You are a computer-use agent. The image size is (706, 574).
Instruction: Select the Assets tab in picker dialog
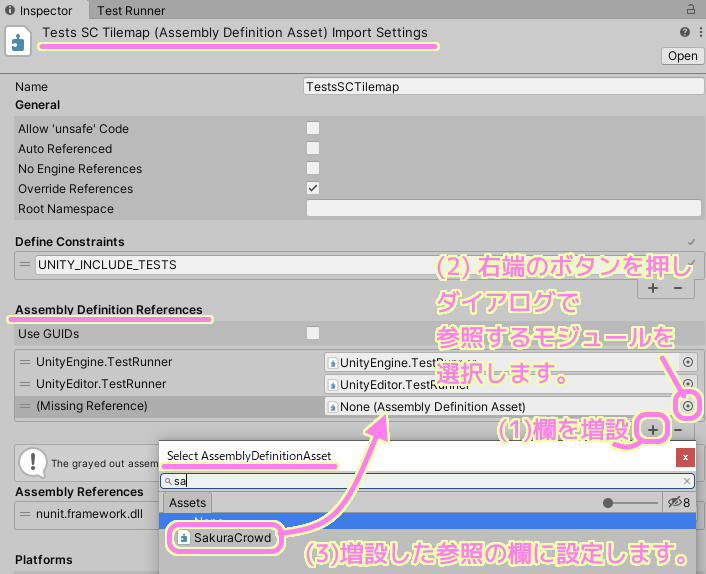click(187, 503)
